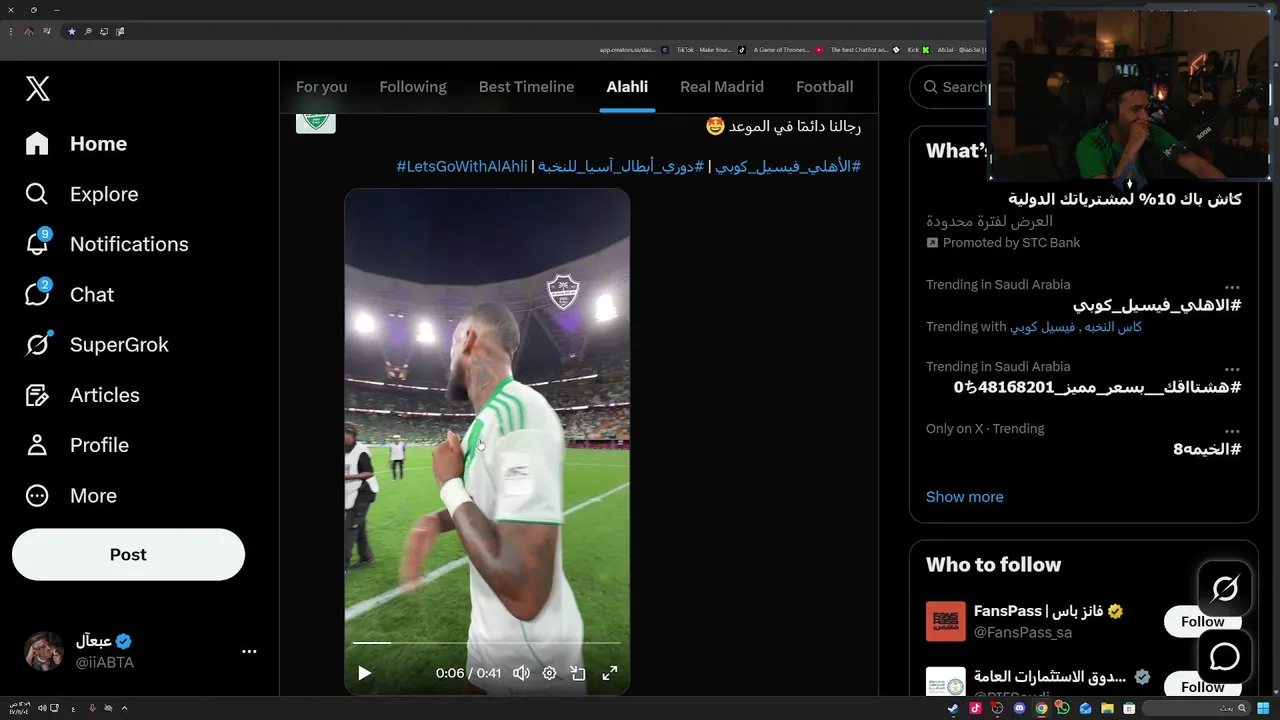Click Show more trends link

(x=964, y=496)
